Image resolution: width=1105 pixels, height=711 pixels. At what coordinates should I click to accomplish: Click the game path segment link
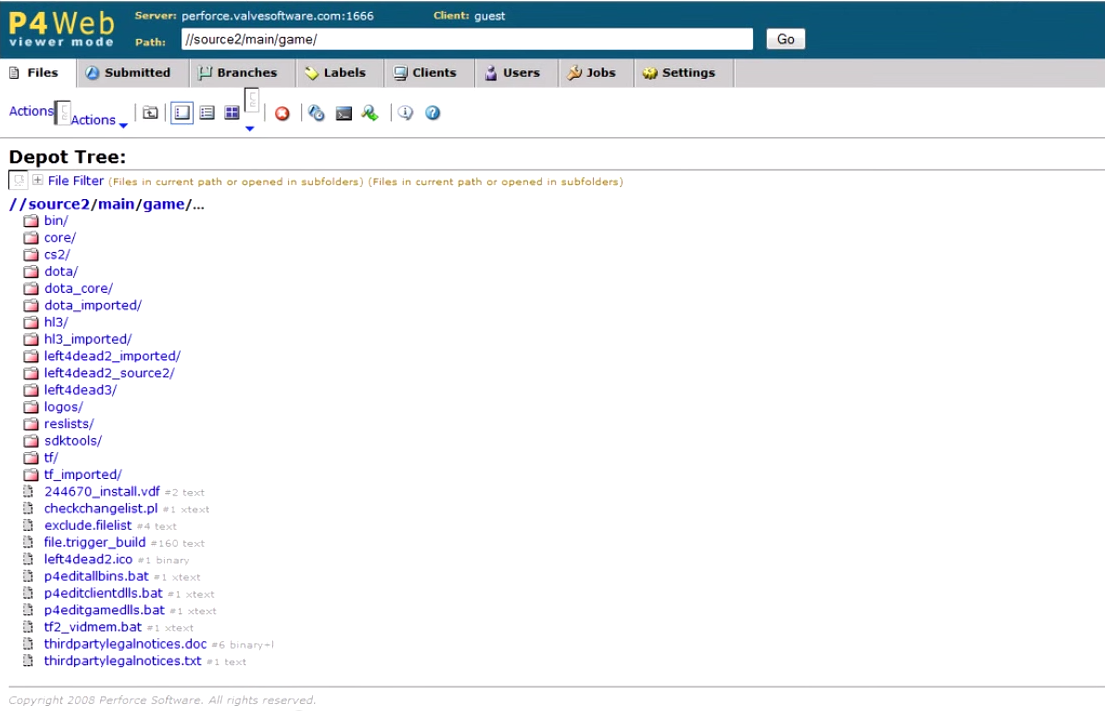163,204
